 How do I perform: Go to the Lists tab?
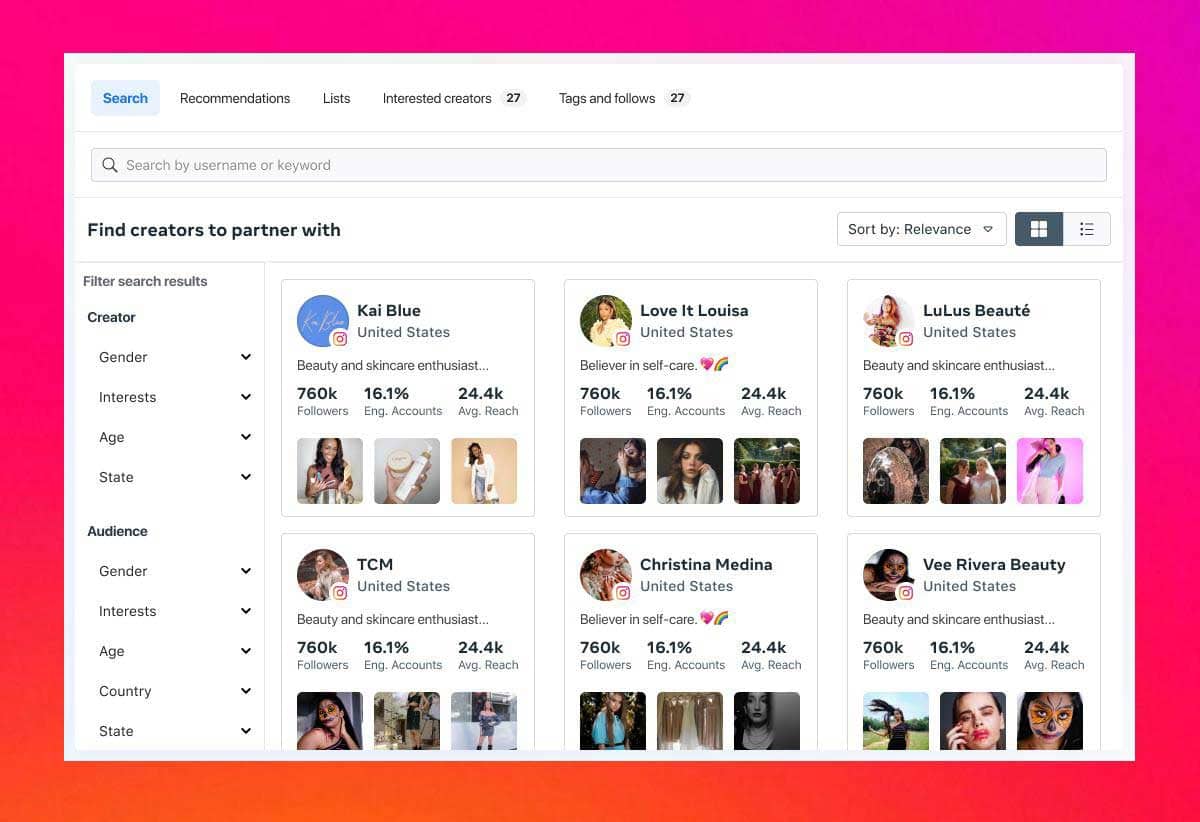pyautogui.click(x=337, y=98)
